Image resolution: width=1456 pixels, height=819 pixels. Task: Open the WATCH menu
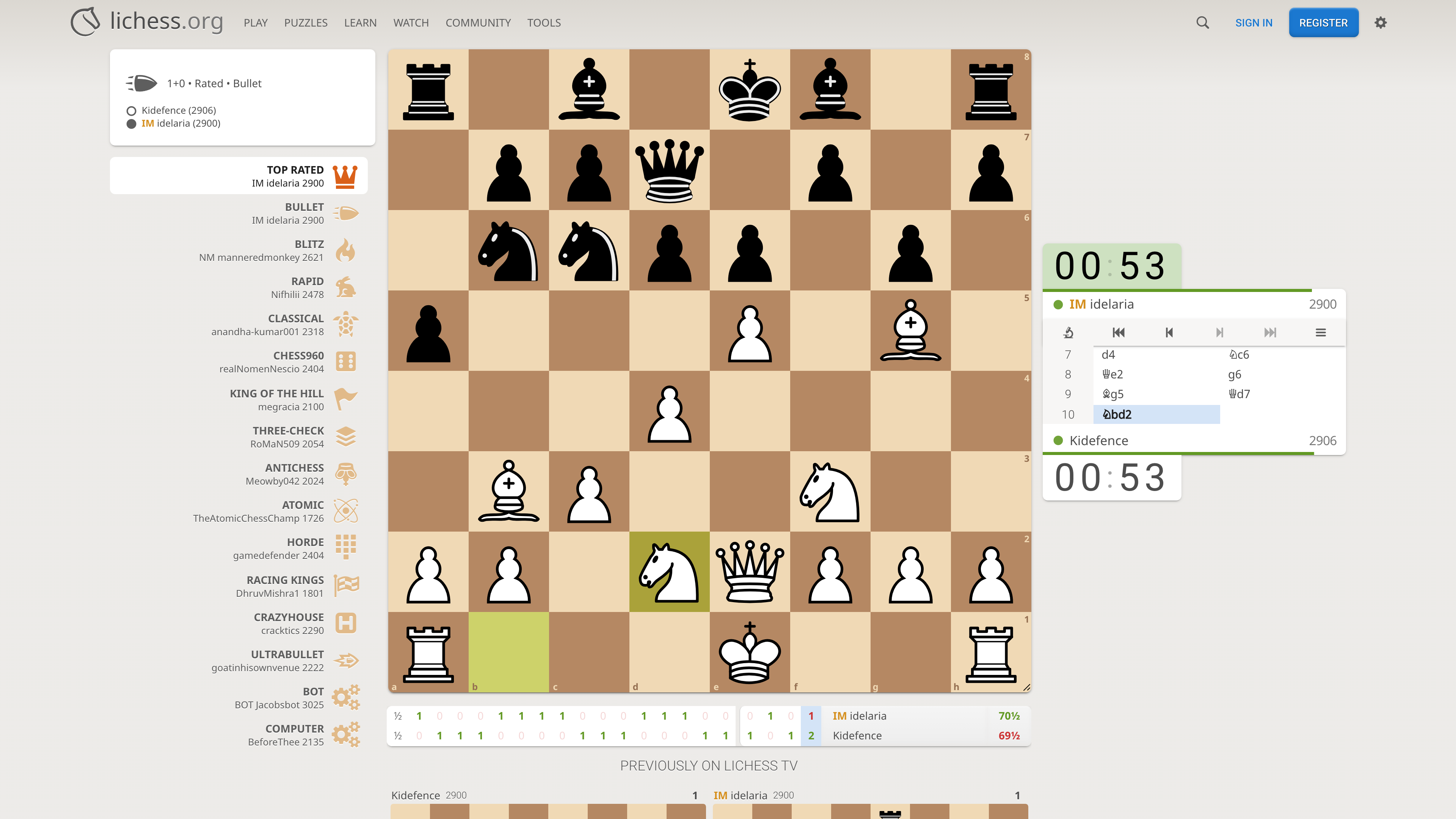(411, 23)
